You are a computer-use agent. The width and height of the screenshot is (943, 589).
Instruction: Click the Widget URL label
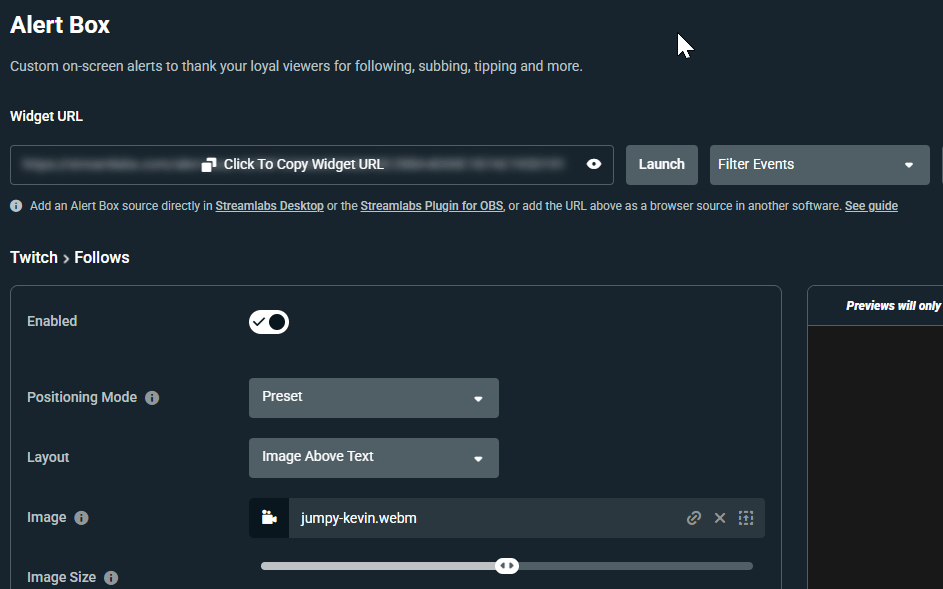pos(46,116)
